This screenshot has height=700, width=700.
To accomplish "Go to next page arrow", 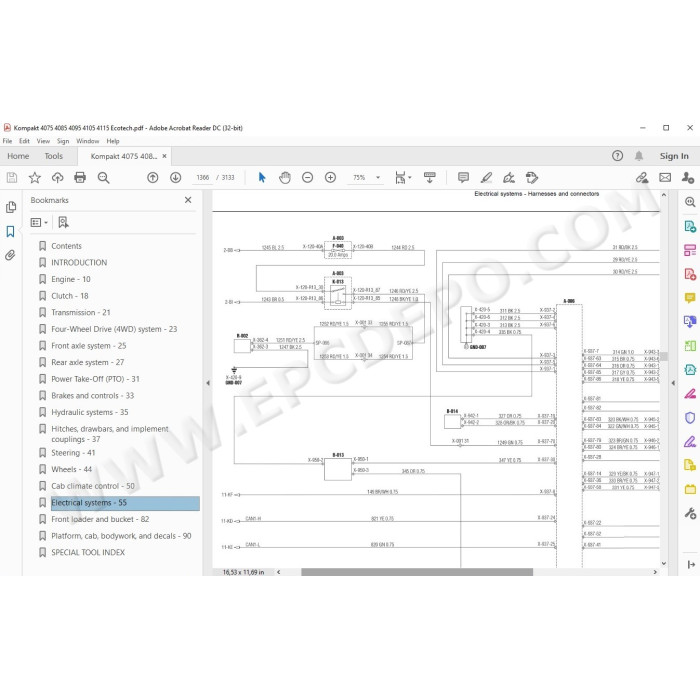I will click(x=175, y=178).
